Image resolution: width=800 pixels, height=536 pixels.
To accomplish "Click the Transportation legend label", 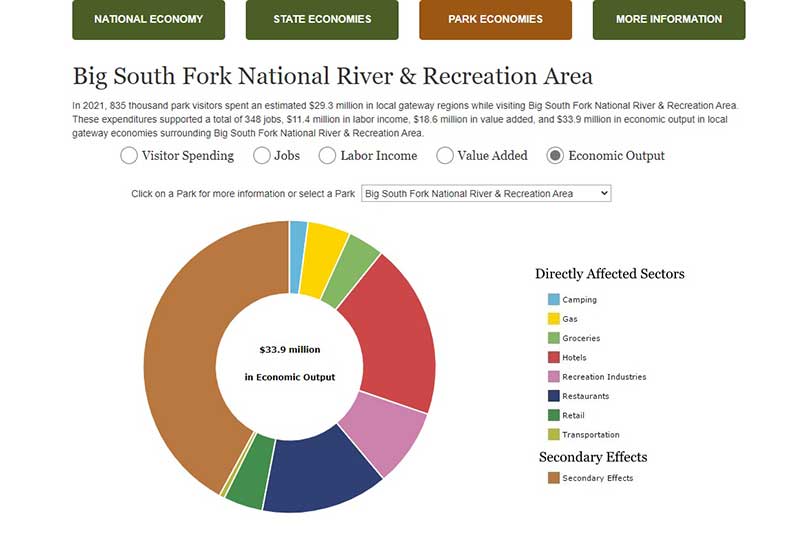I will pyautogui.click(x=591, y=435).
